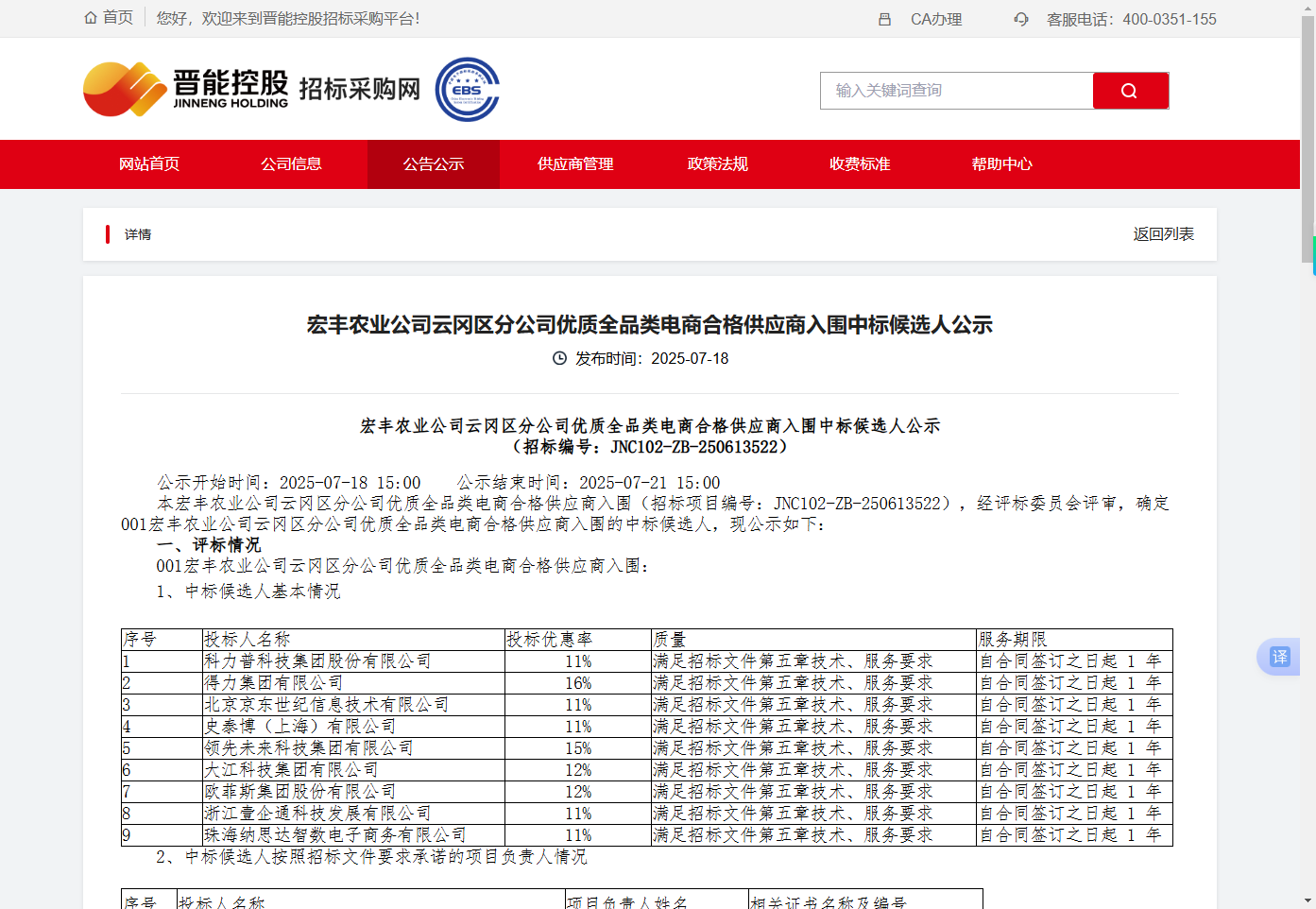Screen dimensions: 1316x909
Task: Select the 公告公示 navigation tab
Action: [x=434, y=164]
